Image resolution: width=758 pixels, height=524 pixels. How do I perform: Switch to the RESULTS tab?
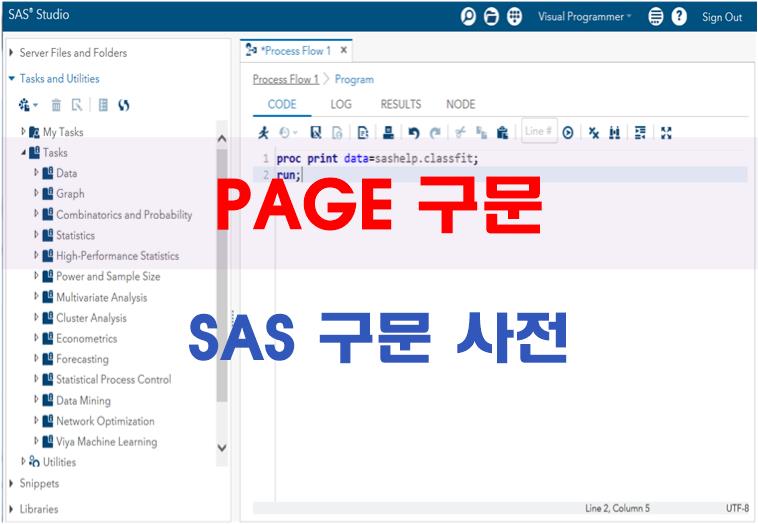pyautogui.click(x=401, y=104)
